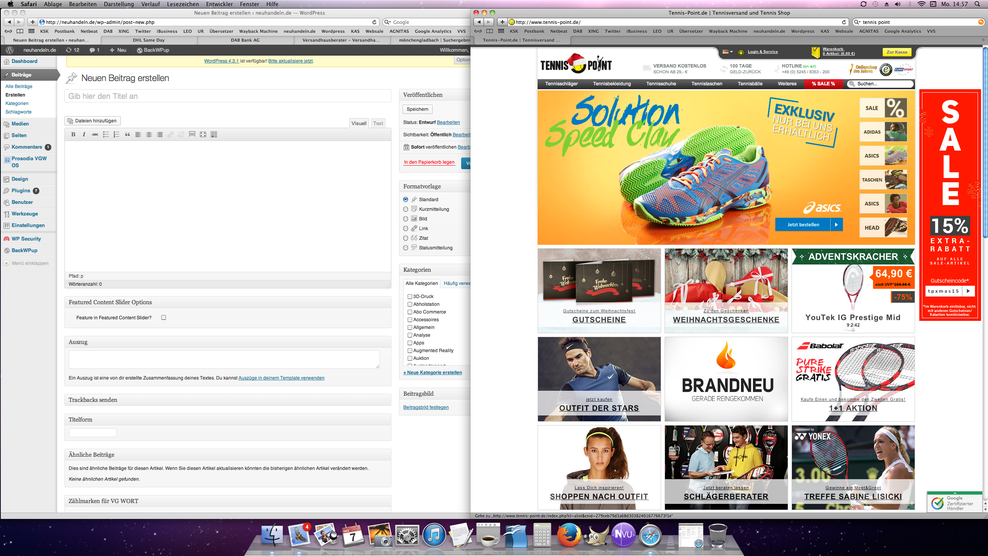This screenshot has width=988, height=556.
Task: Switch the editor to the Text tab
Action: [377, 123]
